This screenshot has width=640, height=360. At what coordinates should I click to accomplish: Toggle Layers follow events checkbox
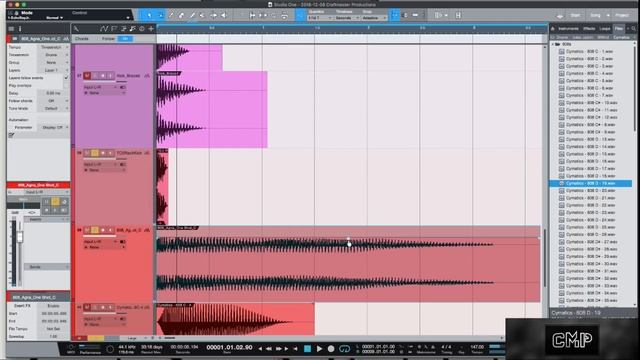click(x=66, y=78)
